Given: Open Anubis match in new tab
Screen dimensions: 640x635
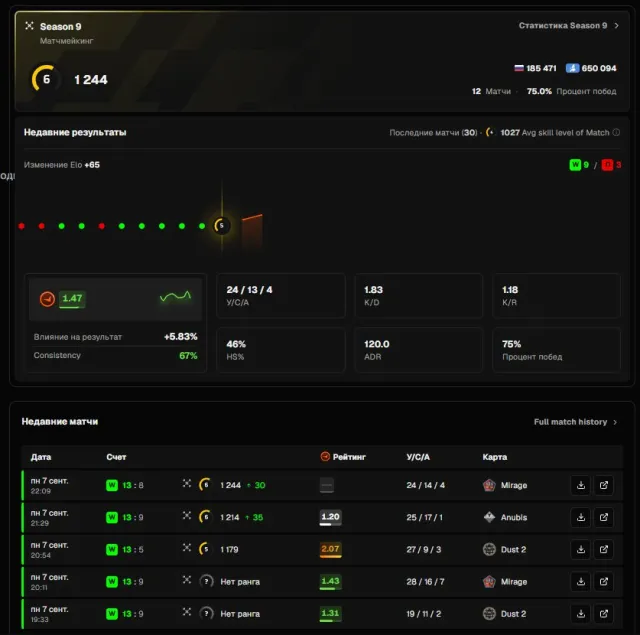Looking at the screenshot, I should coord(604,517).
